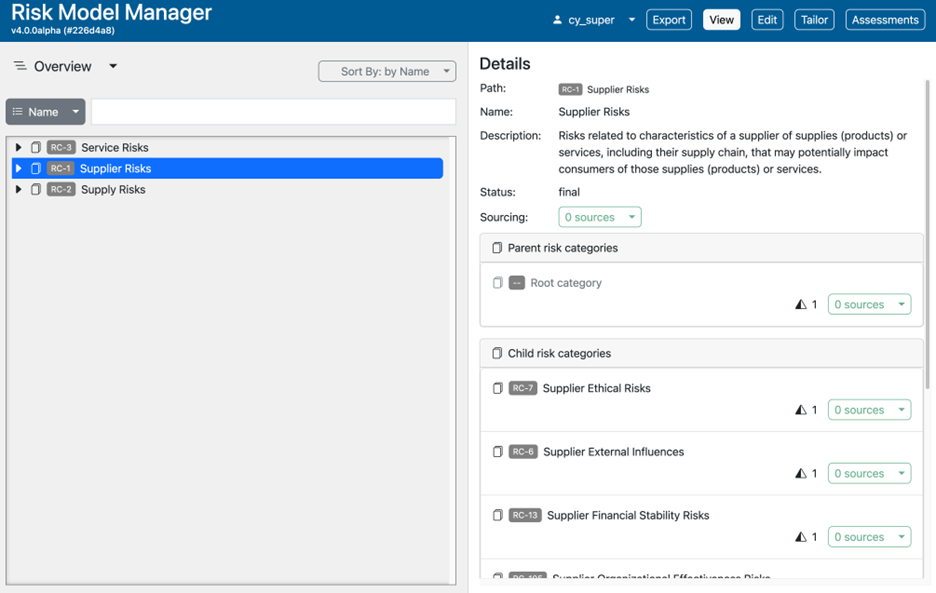The image size is (936, 593).
Task: Click the RC-7 badge
Action: [x=522, y=388]
